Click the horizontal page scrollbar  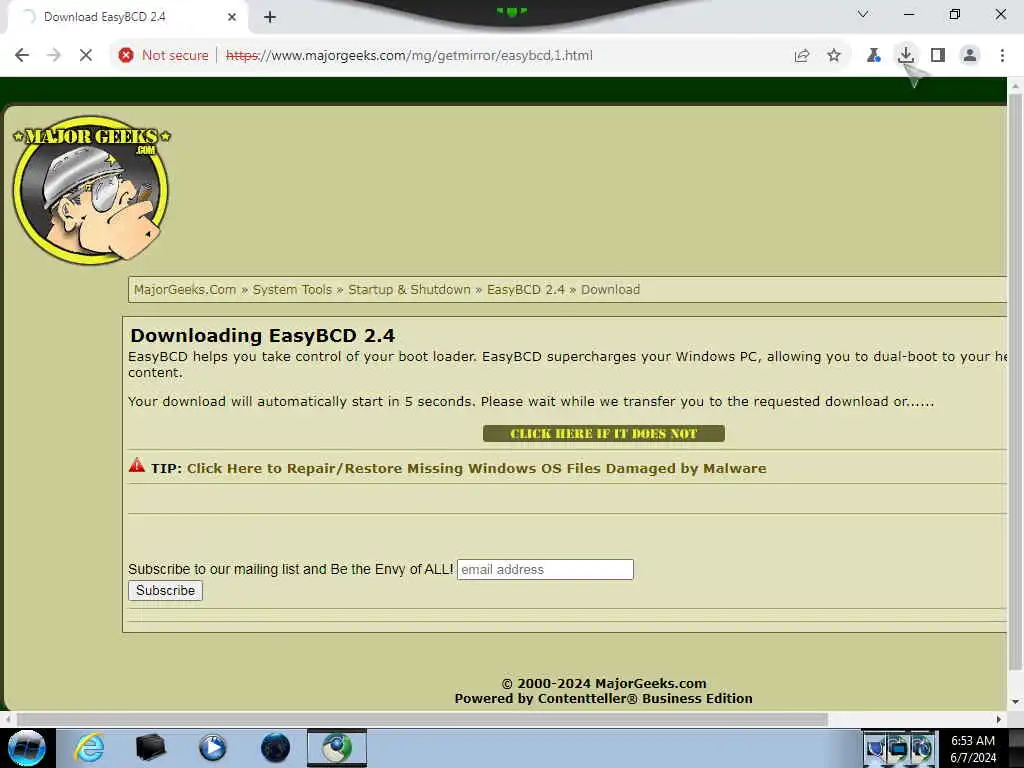(x=423, y=719)
